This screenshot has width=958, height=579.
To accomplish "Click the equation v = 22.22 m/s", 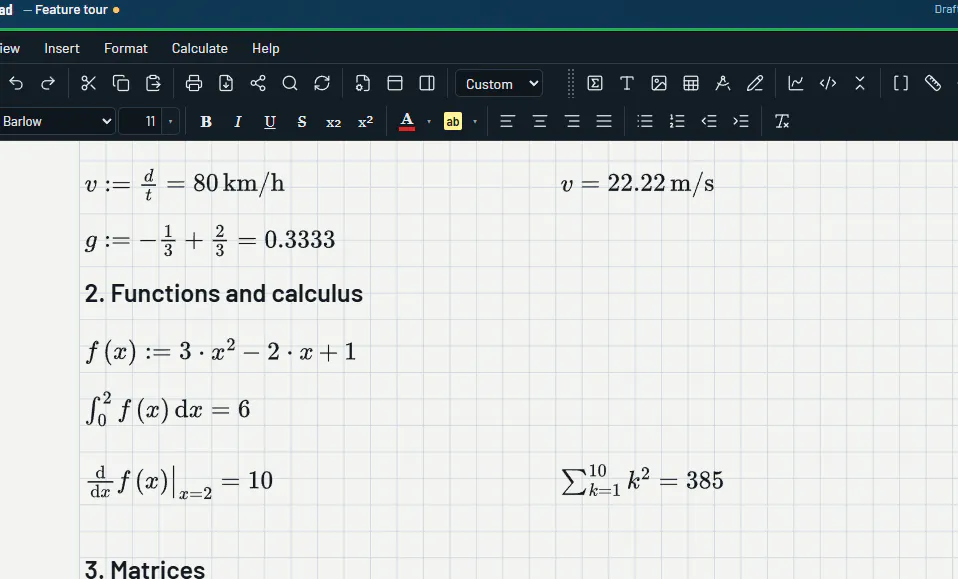I will tap(637, 183).
